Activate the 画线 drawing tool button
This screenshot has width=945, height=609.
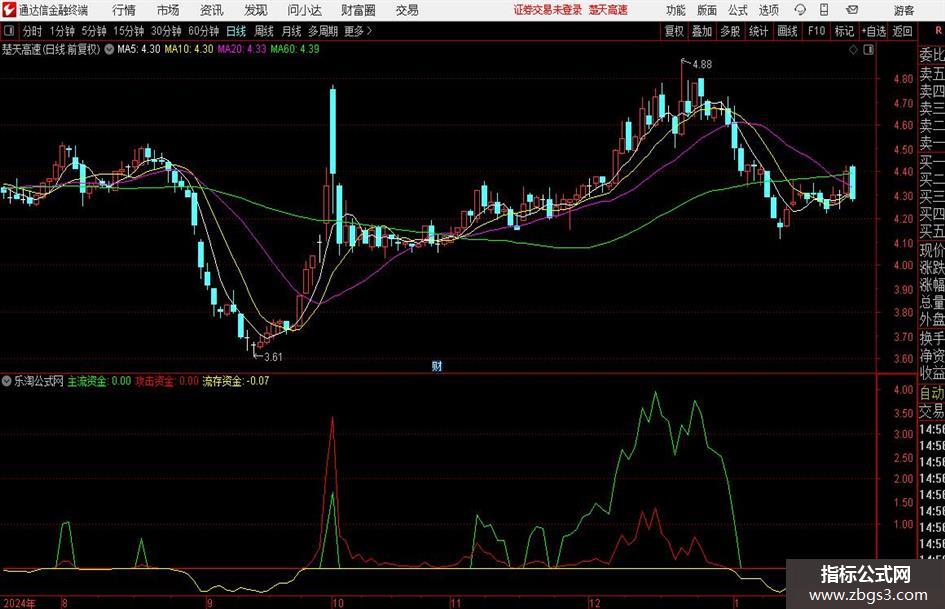point(787,31)
